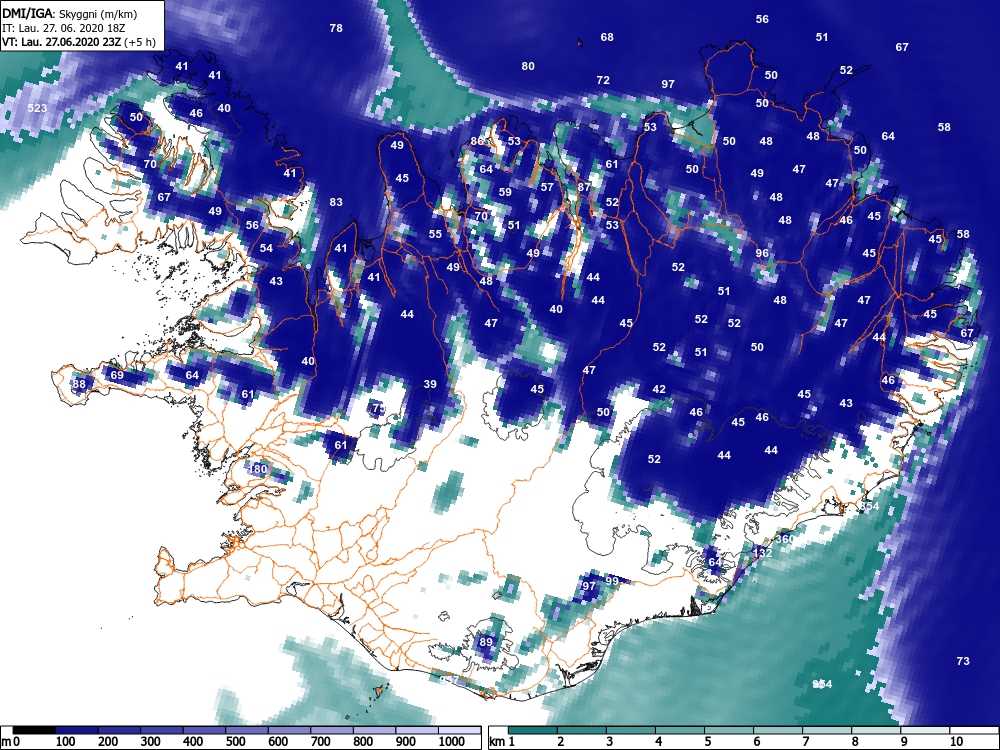Click the visibility value '954' offshore

[x=823, y=684]
